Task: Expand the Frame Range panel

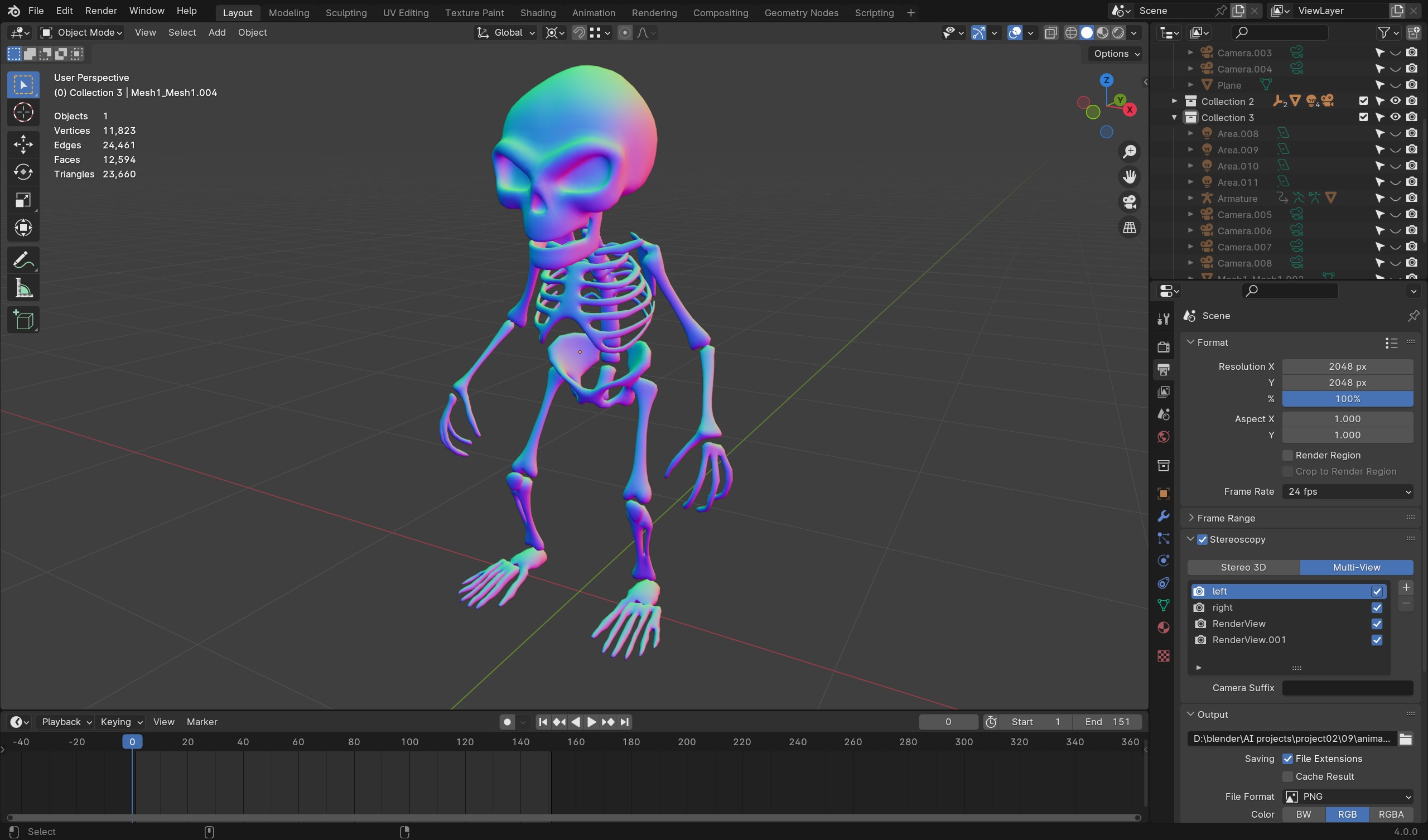Action: (1190, 518)
